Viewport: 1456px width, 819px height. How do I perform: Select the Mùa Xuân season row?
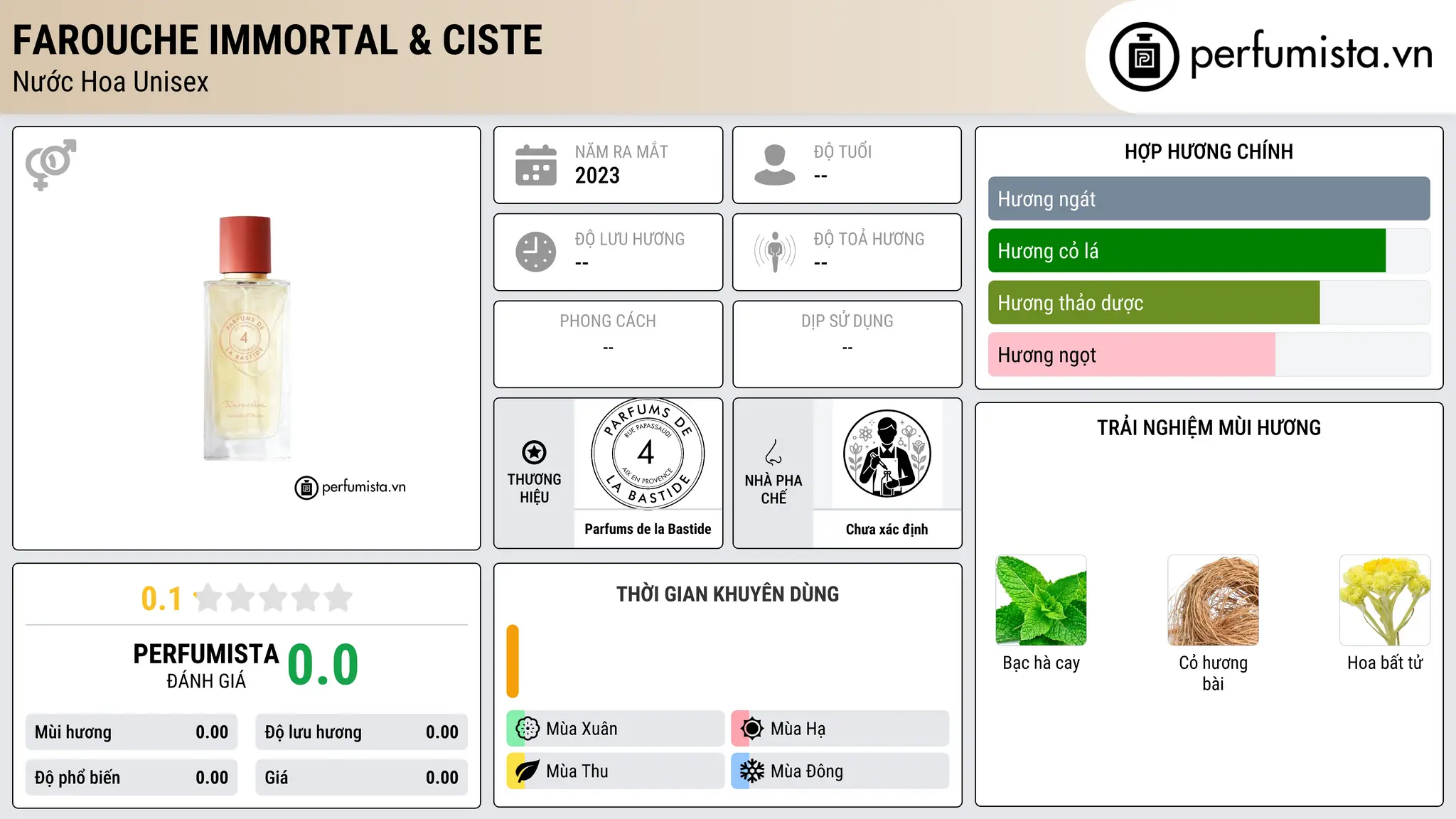click(x=616, y=728)
